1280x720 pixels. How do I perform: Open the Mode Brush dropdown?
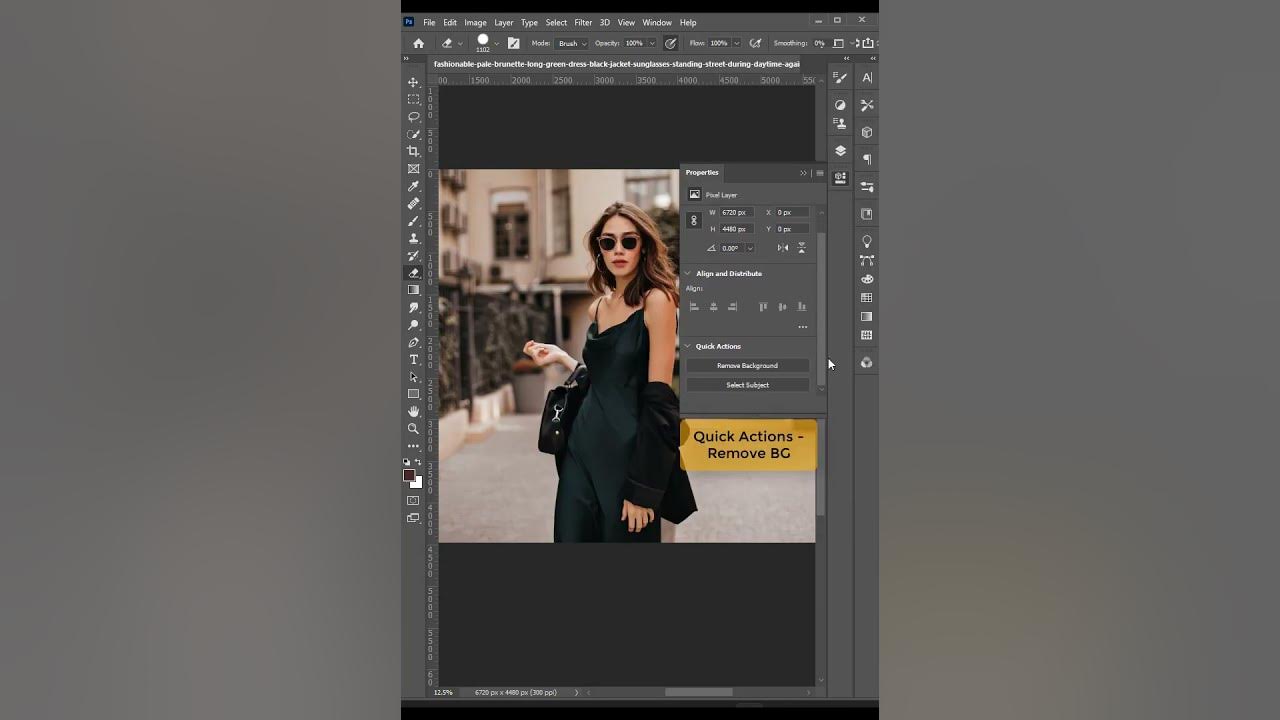571,43
